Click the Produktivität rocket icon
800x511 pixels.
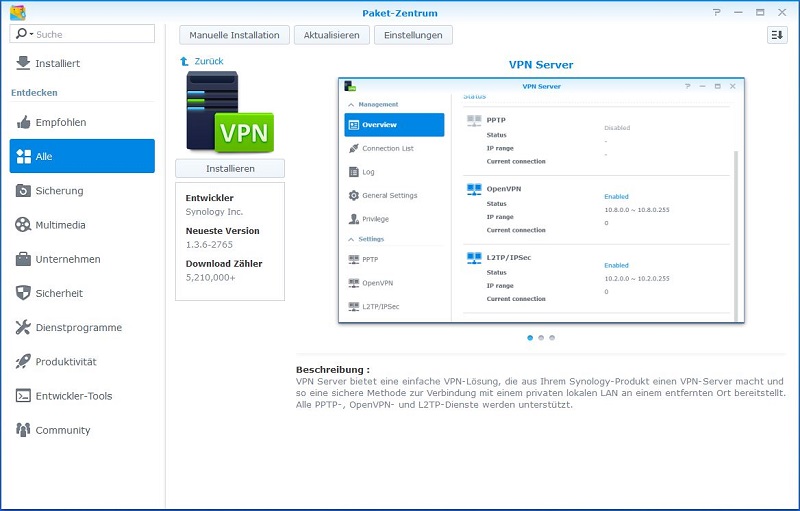tap(23, 362)
